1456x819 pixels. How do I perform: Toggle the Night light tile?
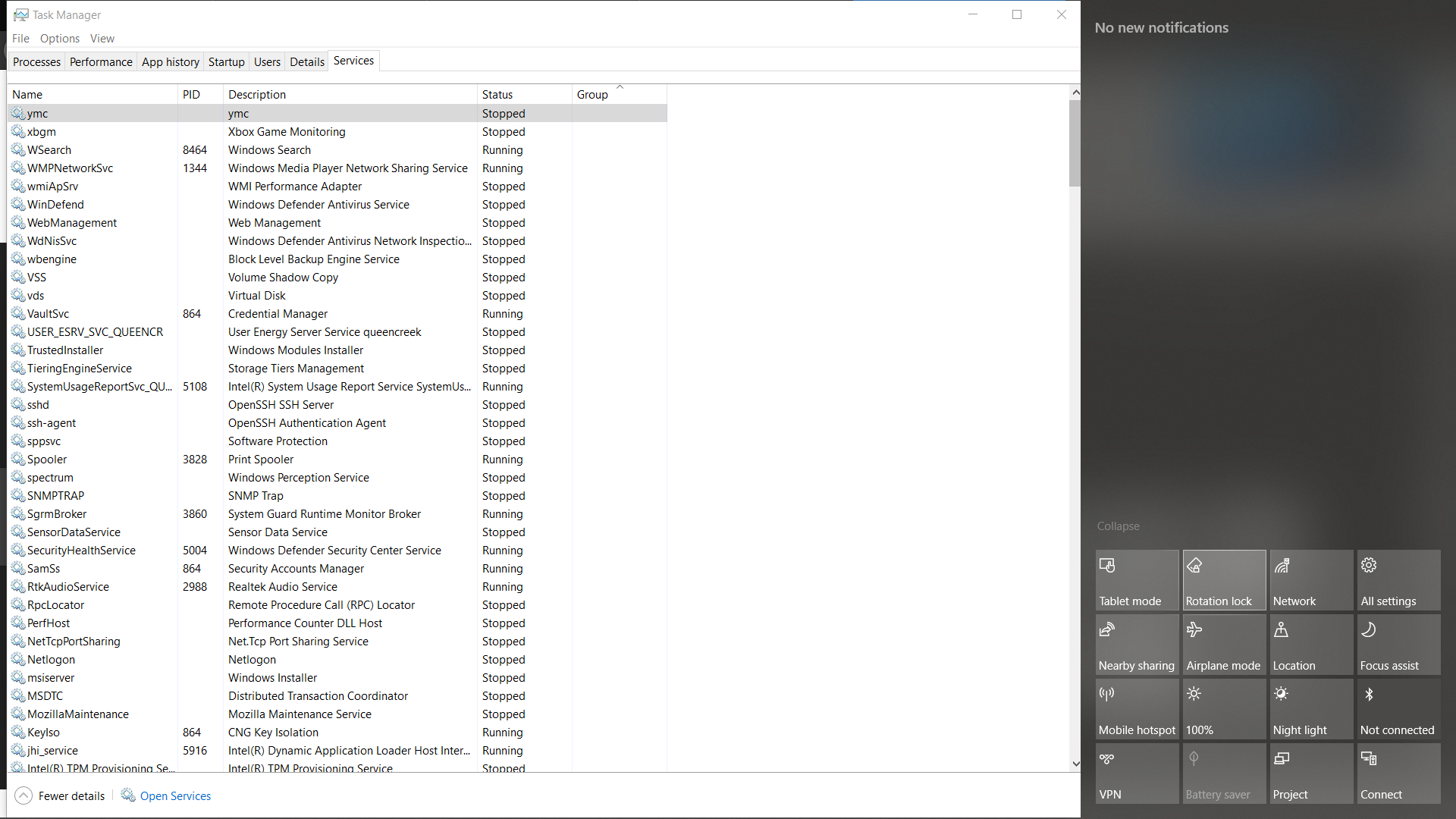pyautogui.click(x=1310, y=709)
